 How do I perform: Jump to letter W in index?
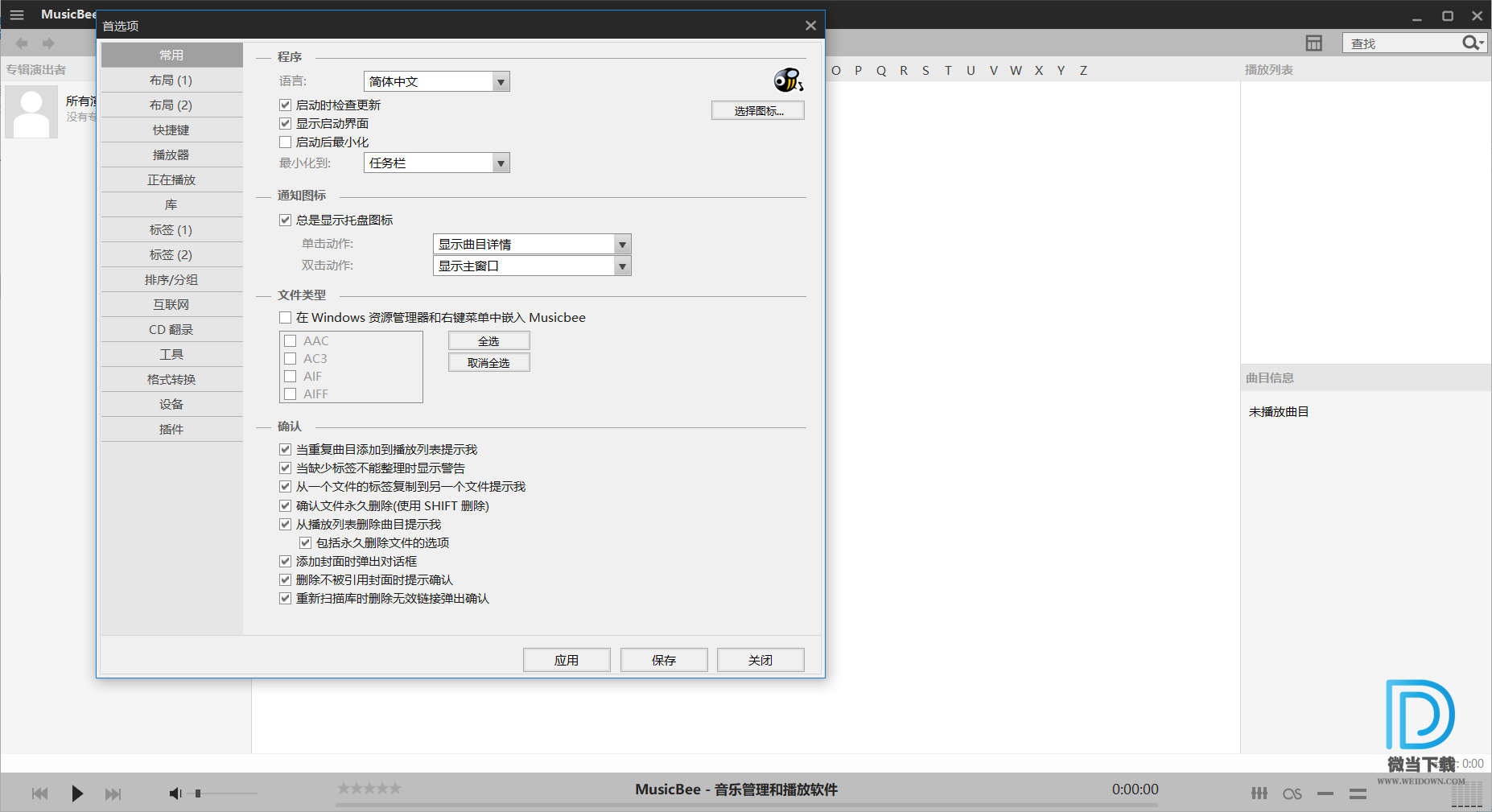pos(1016,71)
